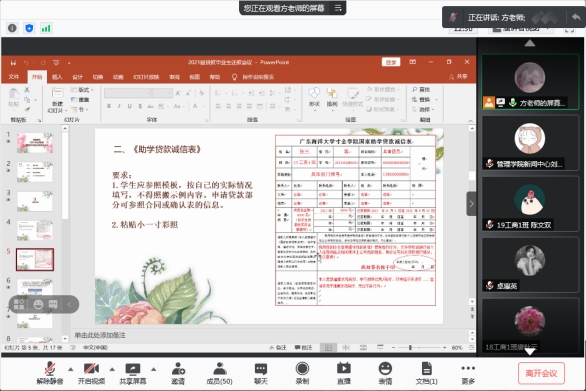Toggle Bold formatting in font group
Image resolution: width=586 pixels, height=391 pixels.
[x=109, y=106]
